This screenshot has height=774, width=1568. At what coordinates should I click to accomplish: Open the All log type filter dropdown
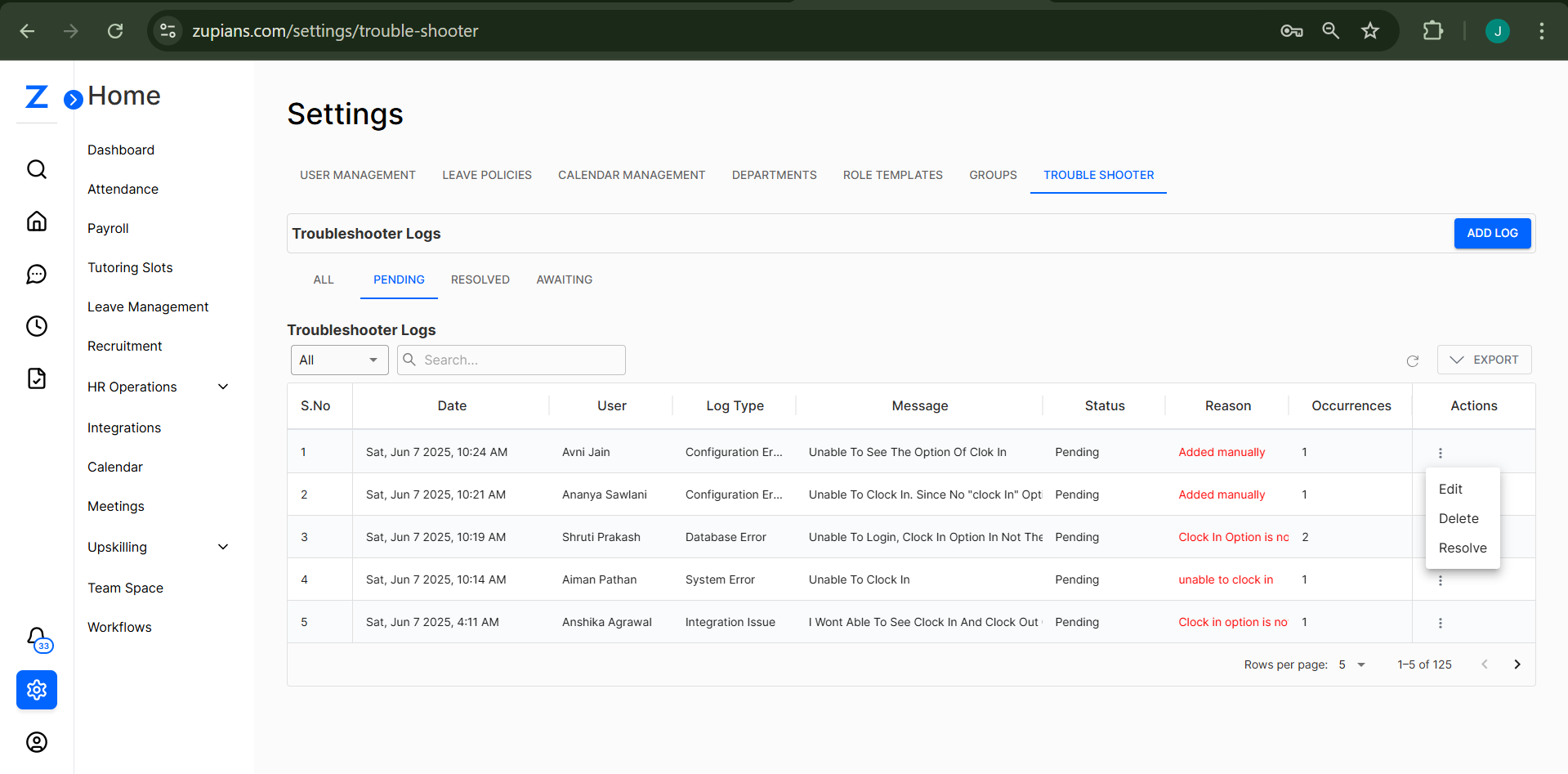338,360
